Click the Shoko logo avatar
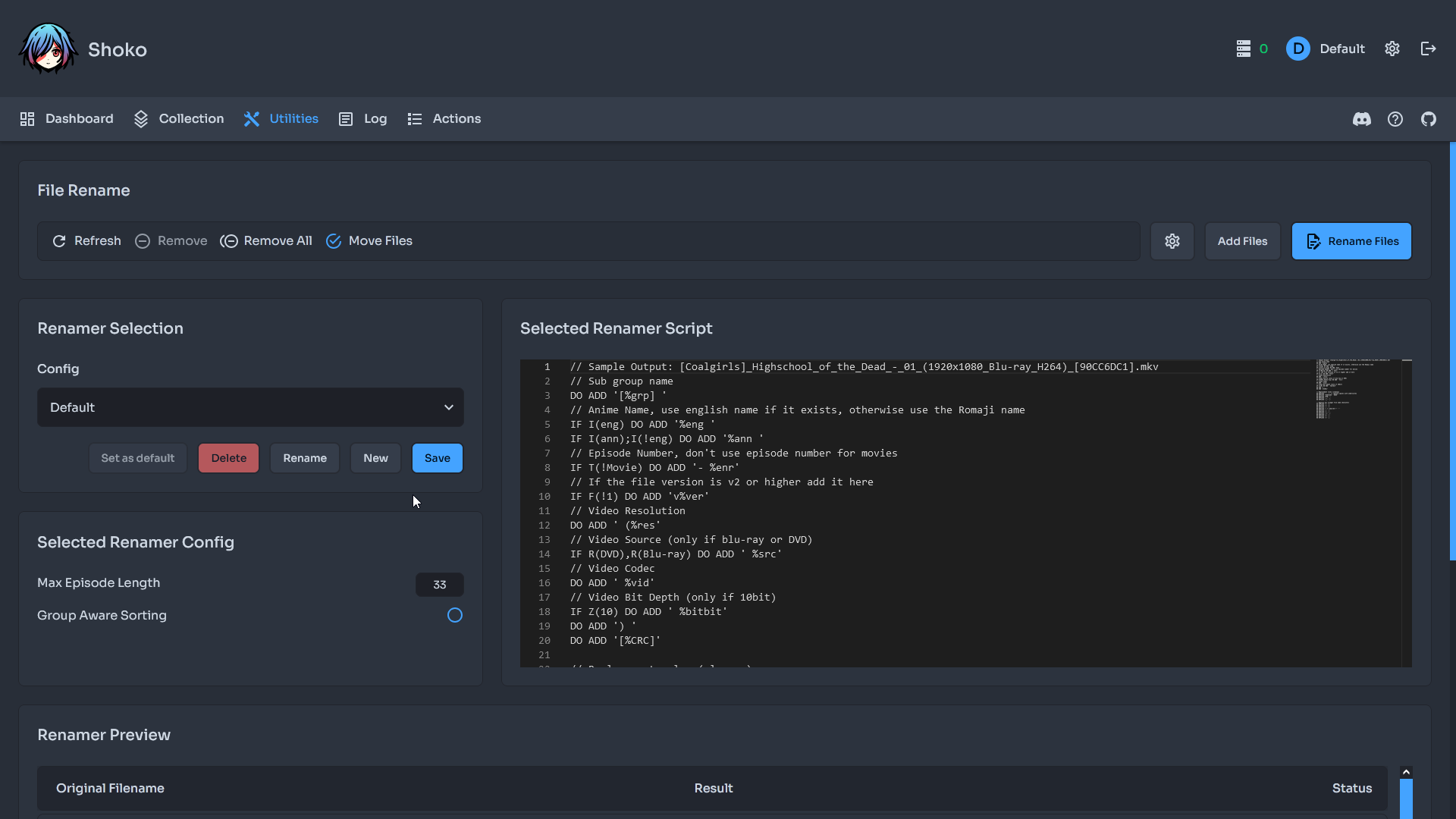 coord(48,49)
